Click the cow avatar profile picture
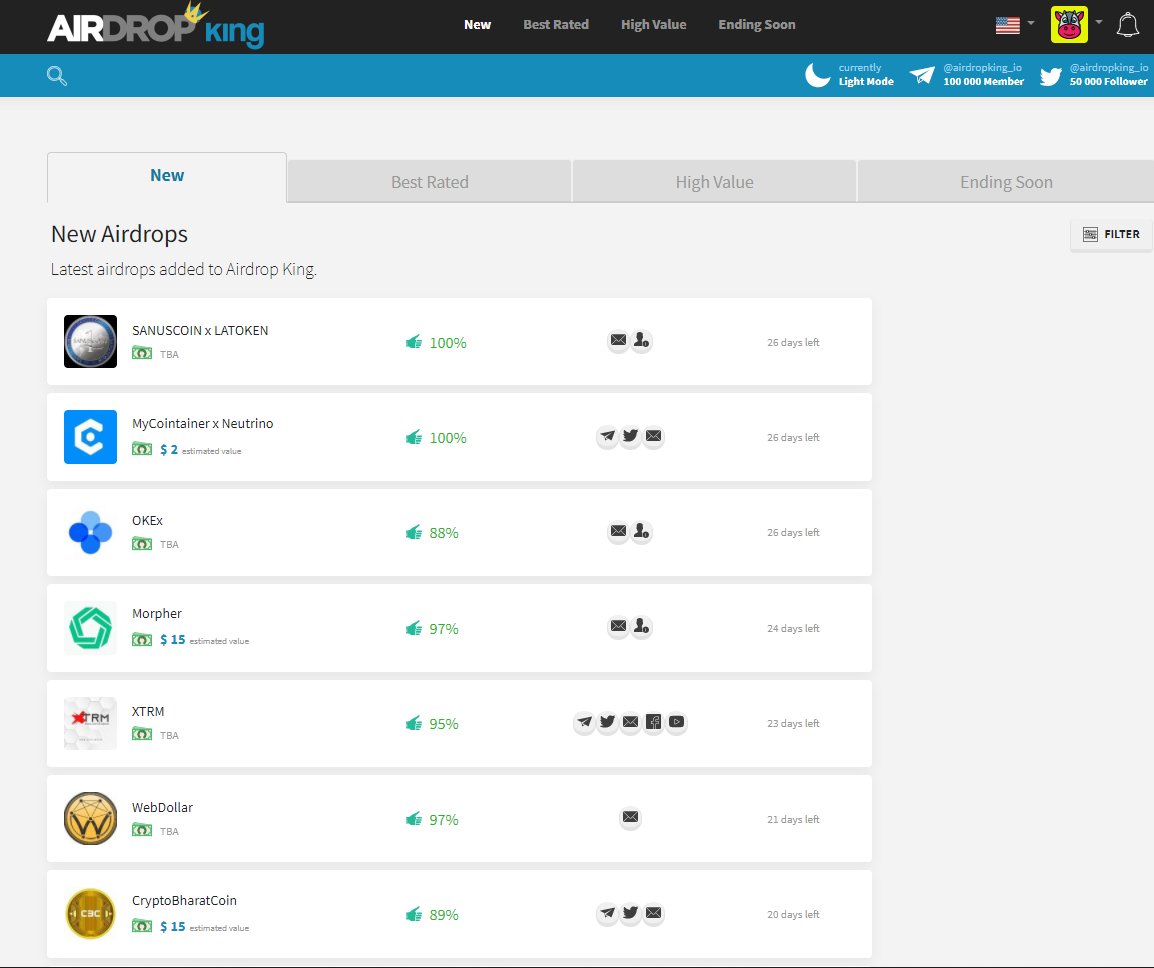 click(x=1069, y=24)
